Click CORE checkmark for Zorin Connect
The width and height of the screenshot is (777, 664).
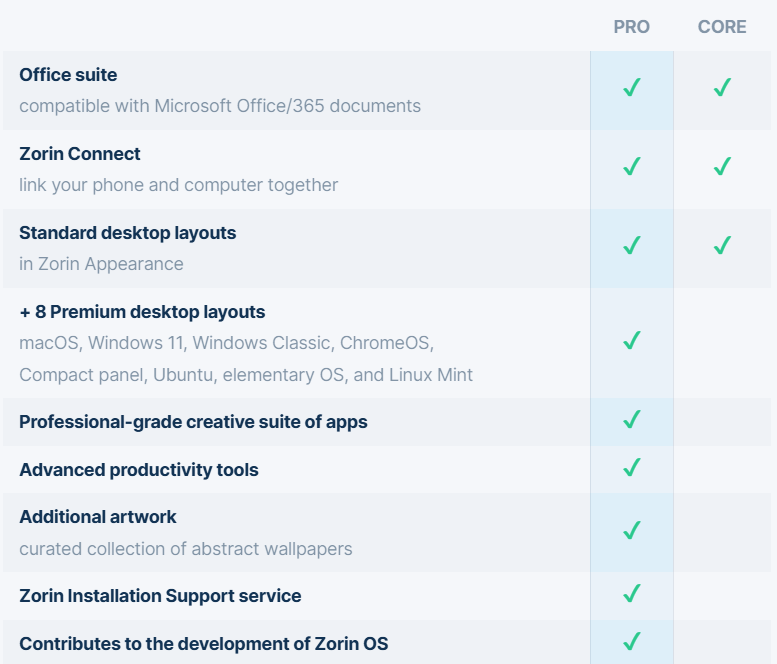pyautogui.click(x=722, y=167)
